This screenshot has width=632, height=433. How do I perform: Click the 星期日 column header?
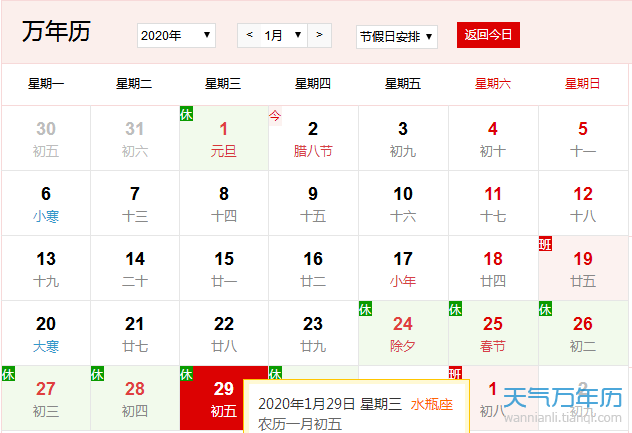coord(582,84)
